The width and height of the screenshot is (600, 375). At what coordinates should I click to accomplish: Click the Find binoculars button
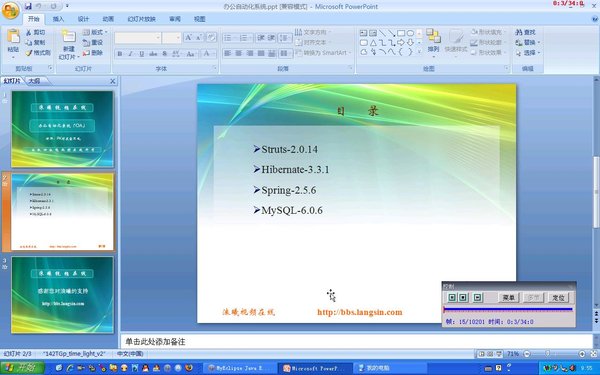click(x=526, y=33)
